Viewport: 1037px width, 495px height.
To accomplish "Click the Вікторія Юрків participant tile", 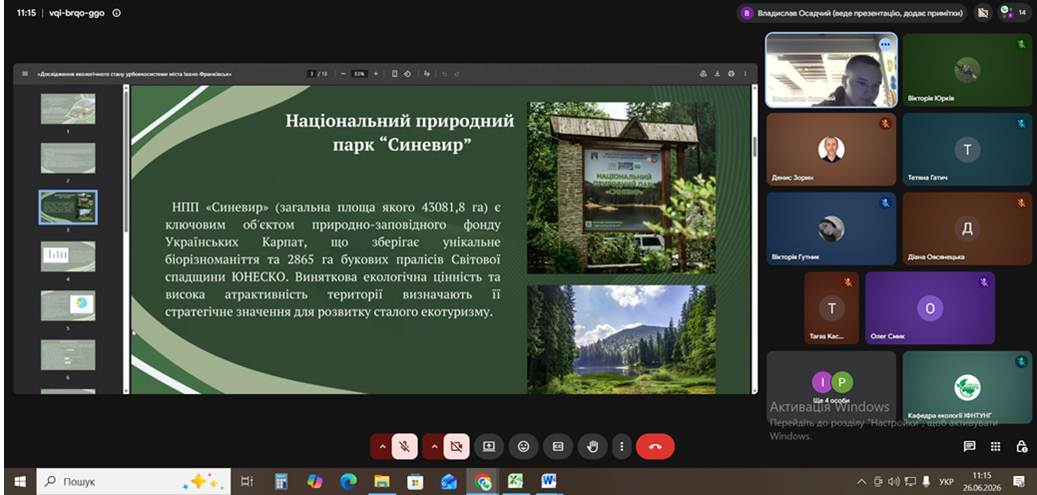I will pos(967,70).
